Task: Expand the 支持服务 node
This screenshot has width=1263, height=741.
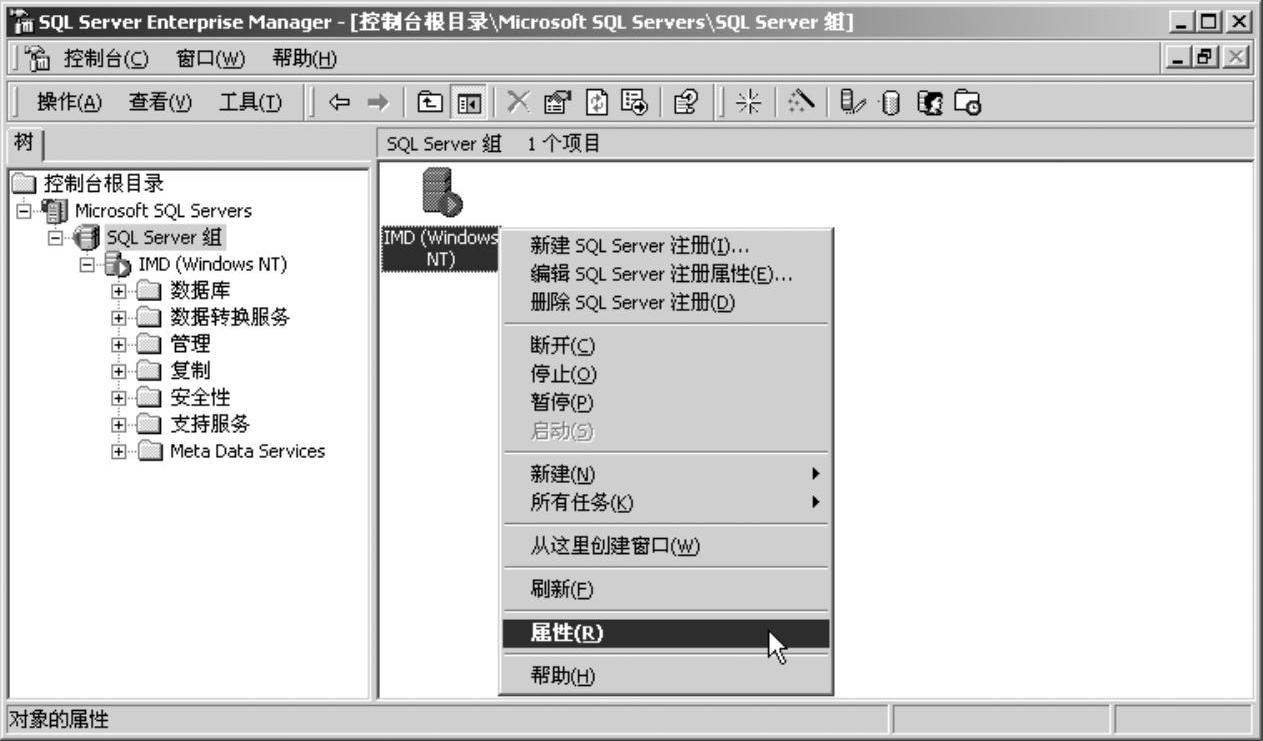Action: [x=118, y=424]
